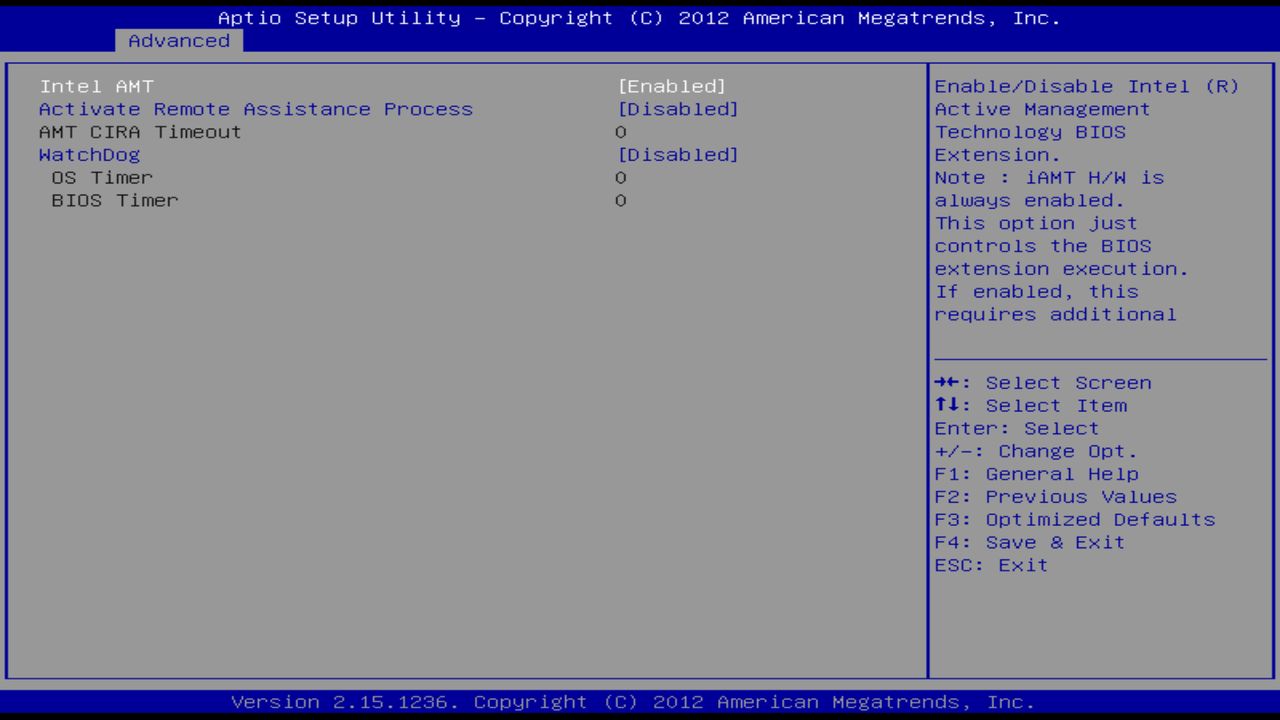Select the AMT CIRA Timeout value field

coord(620,132)
